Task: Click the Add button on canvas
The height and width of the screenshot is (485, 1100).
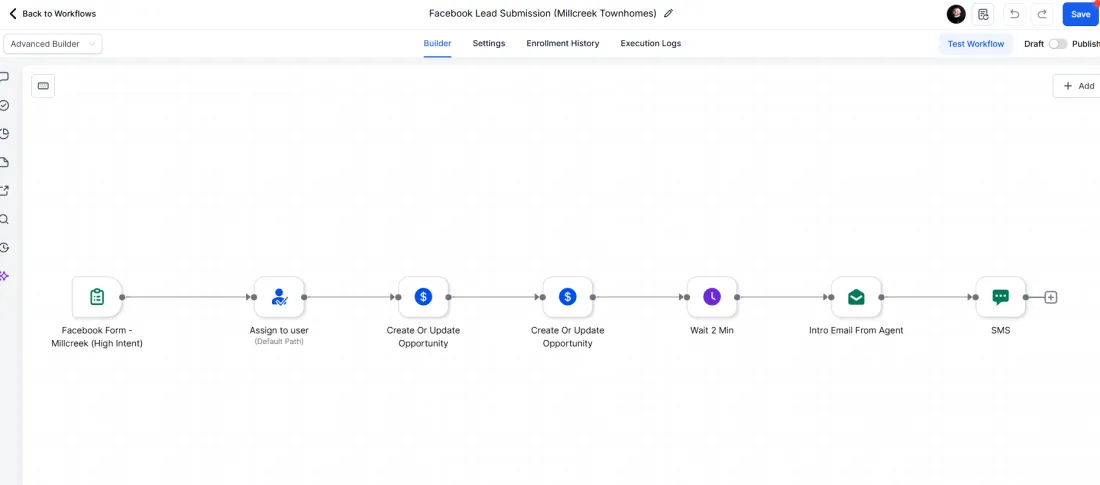Action: click(1078, 86)
